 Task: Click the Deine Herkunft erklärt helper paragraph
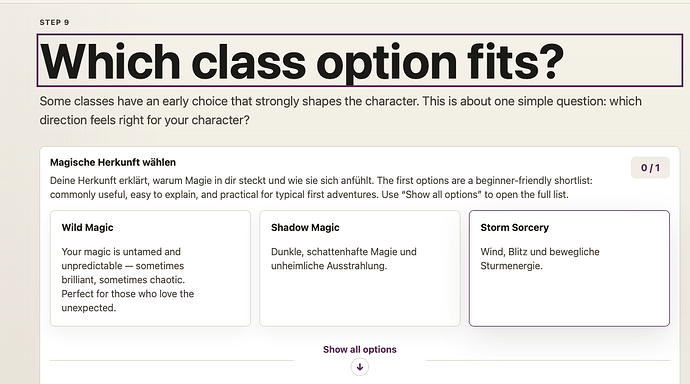[x=321, y=187]
